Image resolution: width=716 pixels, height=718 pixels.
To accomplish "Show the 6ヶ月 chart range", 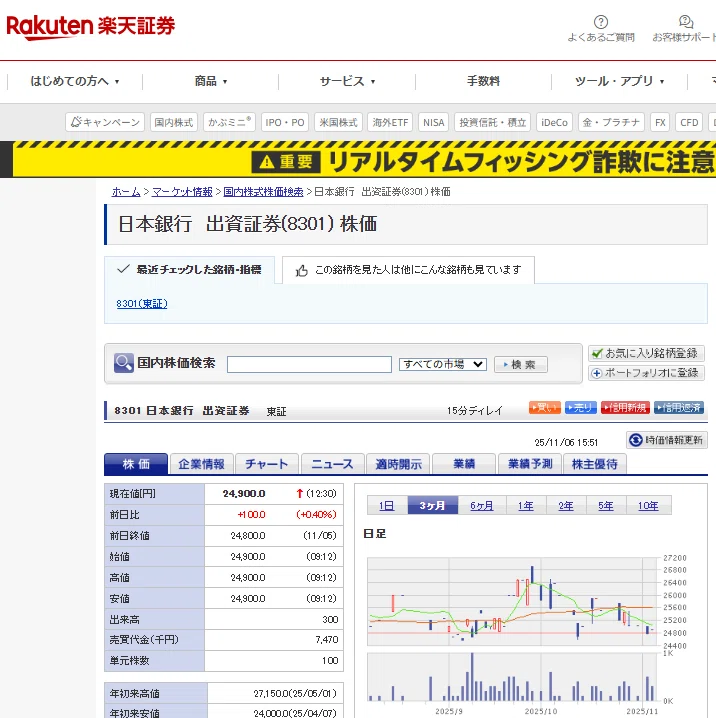I will (482, 506).
